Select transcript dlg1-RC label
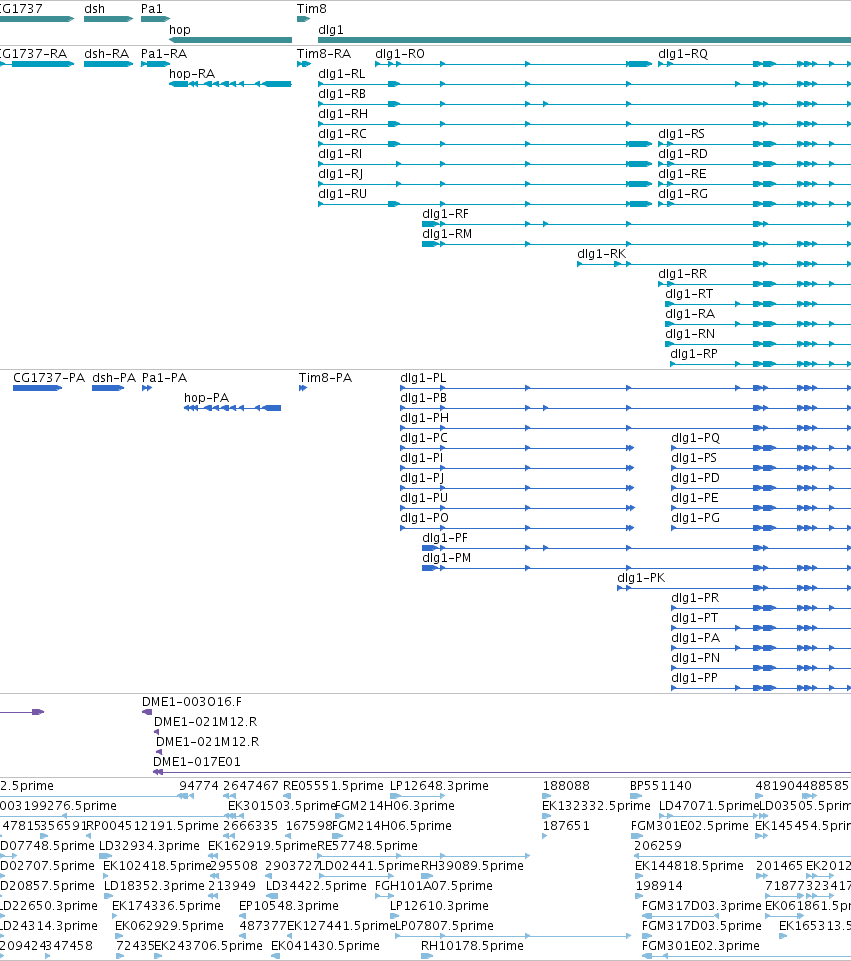851x961 pixels. [x=342, y=134]
